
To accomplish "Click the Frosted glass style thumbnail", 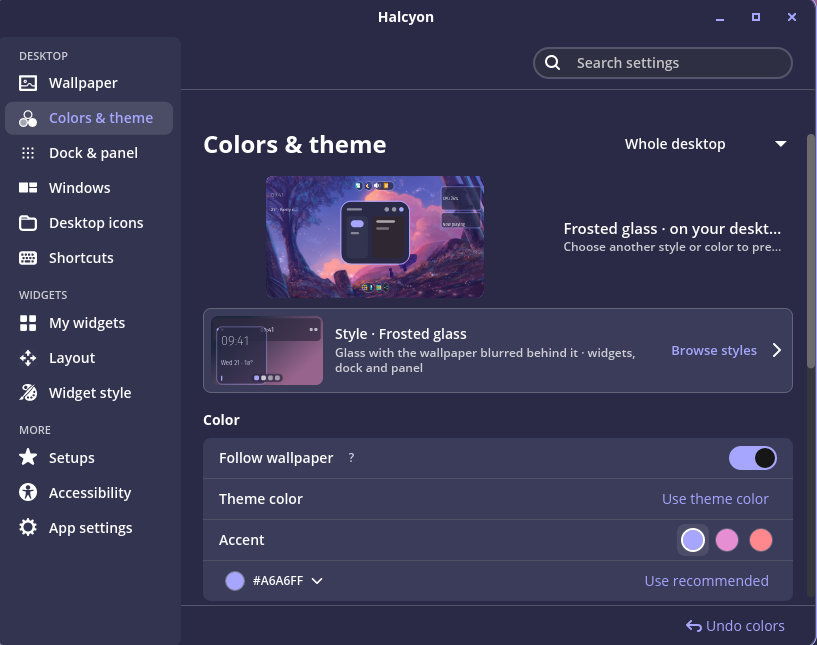I will [267, 350].
